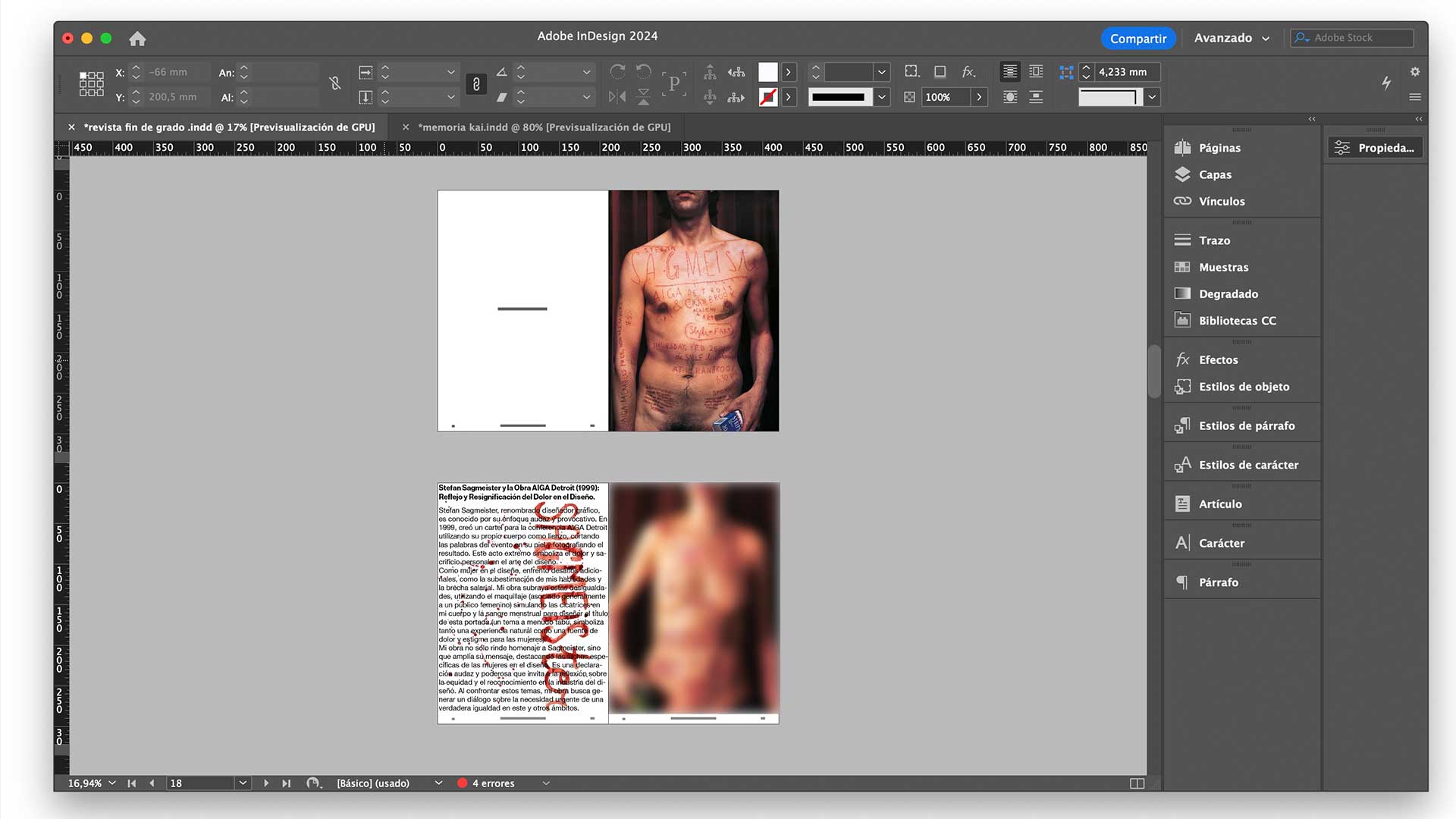Click the white fill color swatch
Image resolution: width=1456 pixels, height=819 pixels.
point(768,72)
